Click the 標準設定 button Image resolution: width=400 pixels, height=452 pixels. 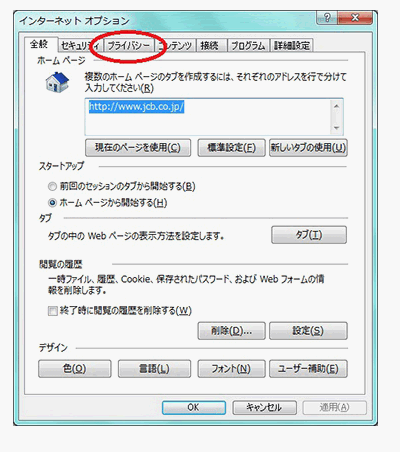coord(232,148)
